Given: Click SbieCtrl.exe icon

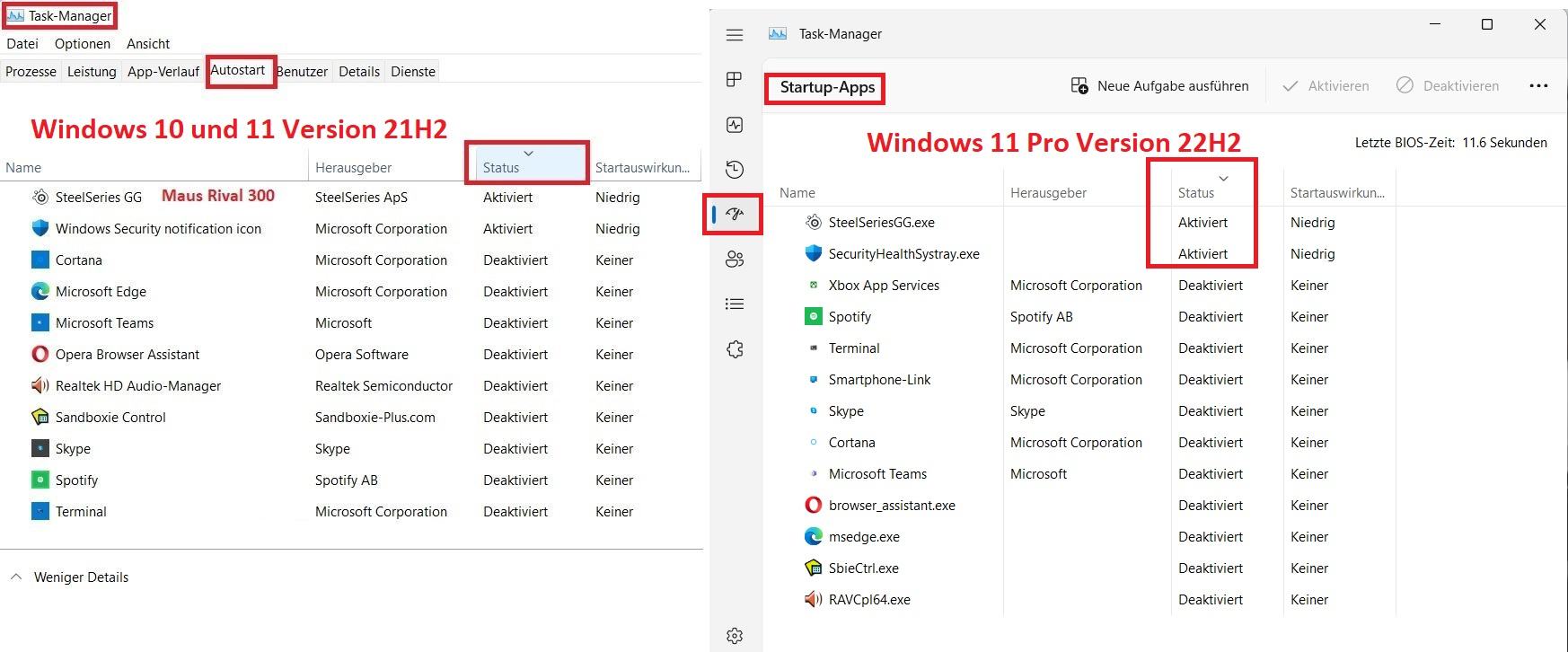Looking at the screenshot, I should point(814,568).
